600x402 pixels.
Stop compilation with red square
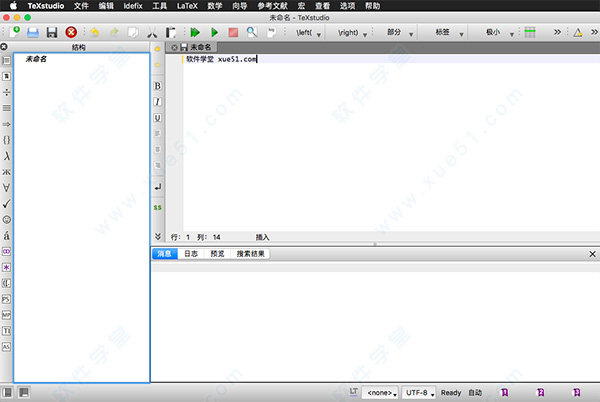pyautogui.click(x=233, y=33)
